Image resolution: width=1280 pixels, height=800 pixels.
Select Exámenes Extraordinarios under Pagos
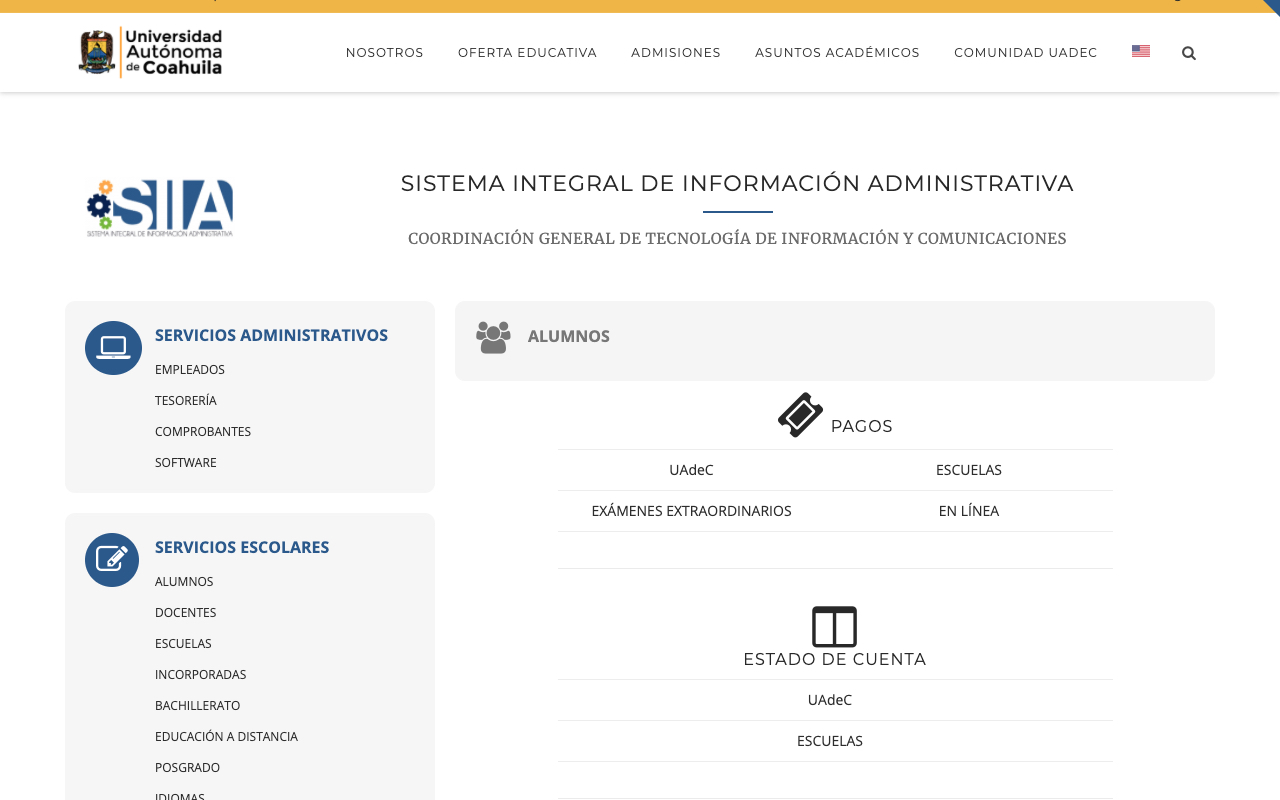coord(691,511)
